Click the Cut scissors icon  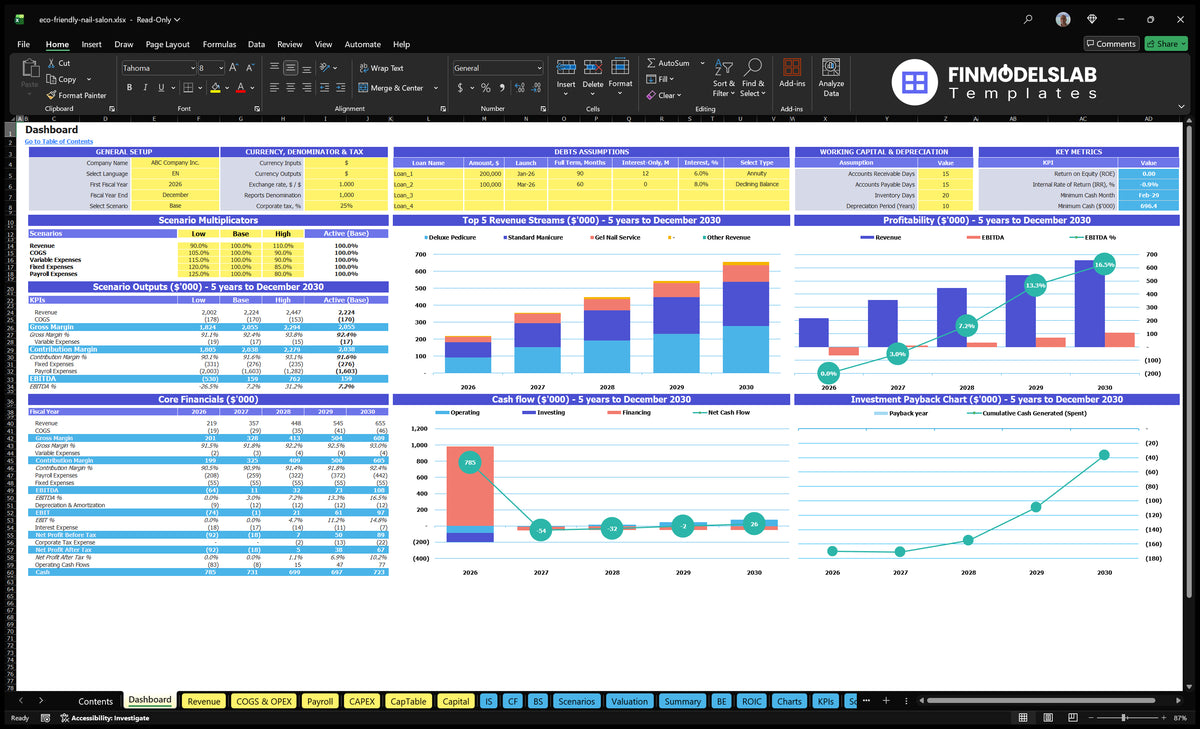coord(50,63)
